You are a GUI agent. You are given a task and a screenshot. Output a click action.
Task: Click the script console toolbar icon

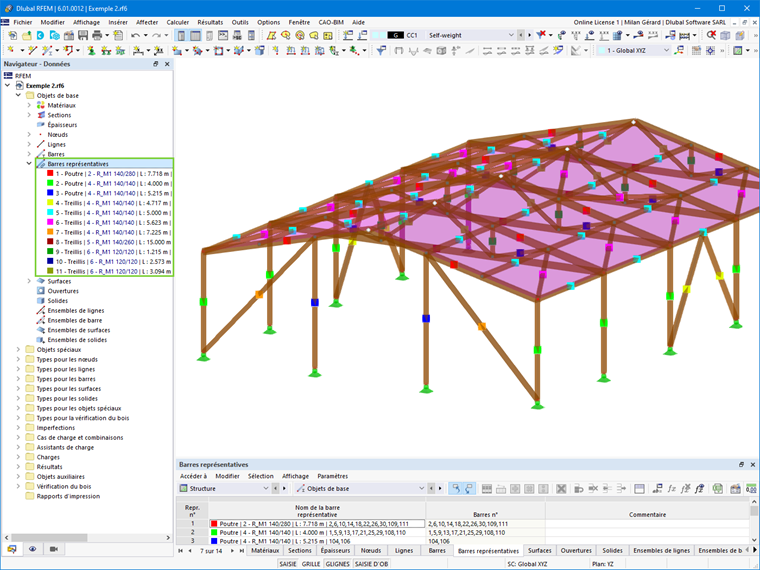click(222, 35)
